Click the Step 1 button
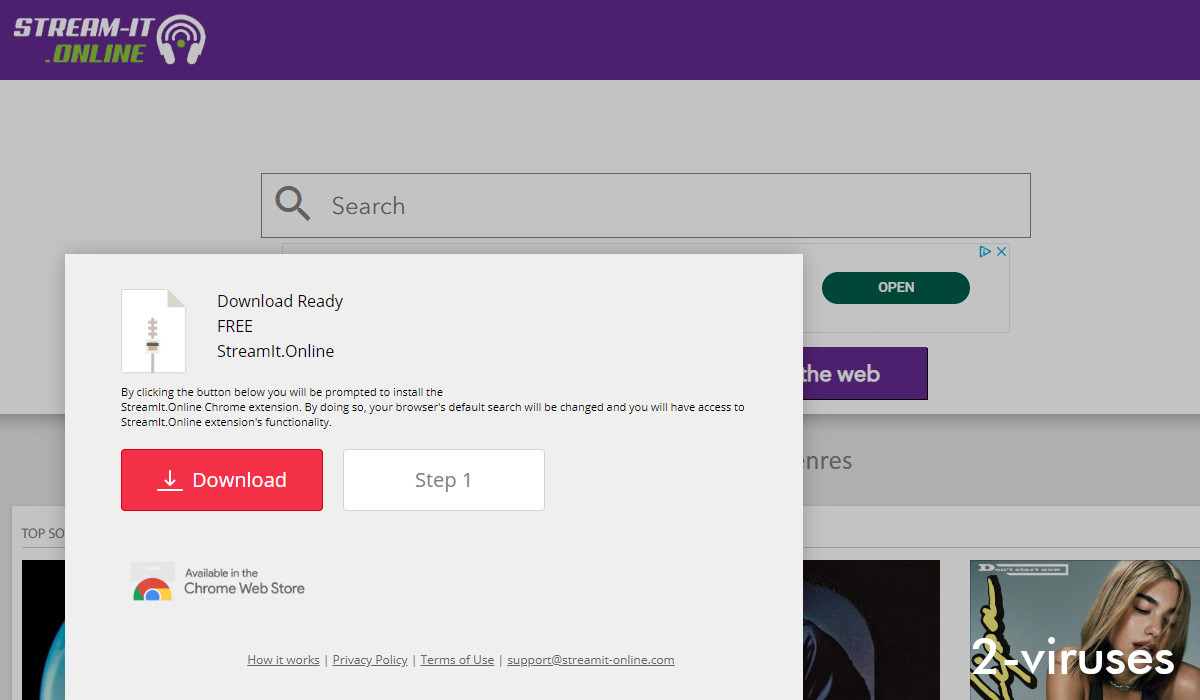1200x700 pixels. [443, 480]
